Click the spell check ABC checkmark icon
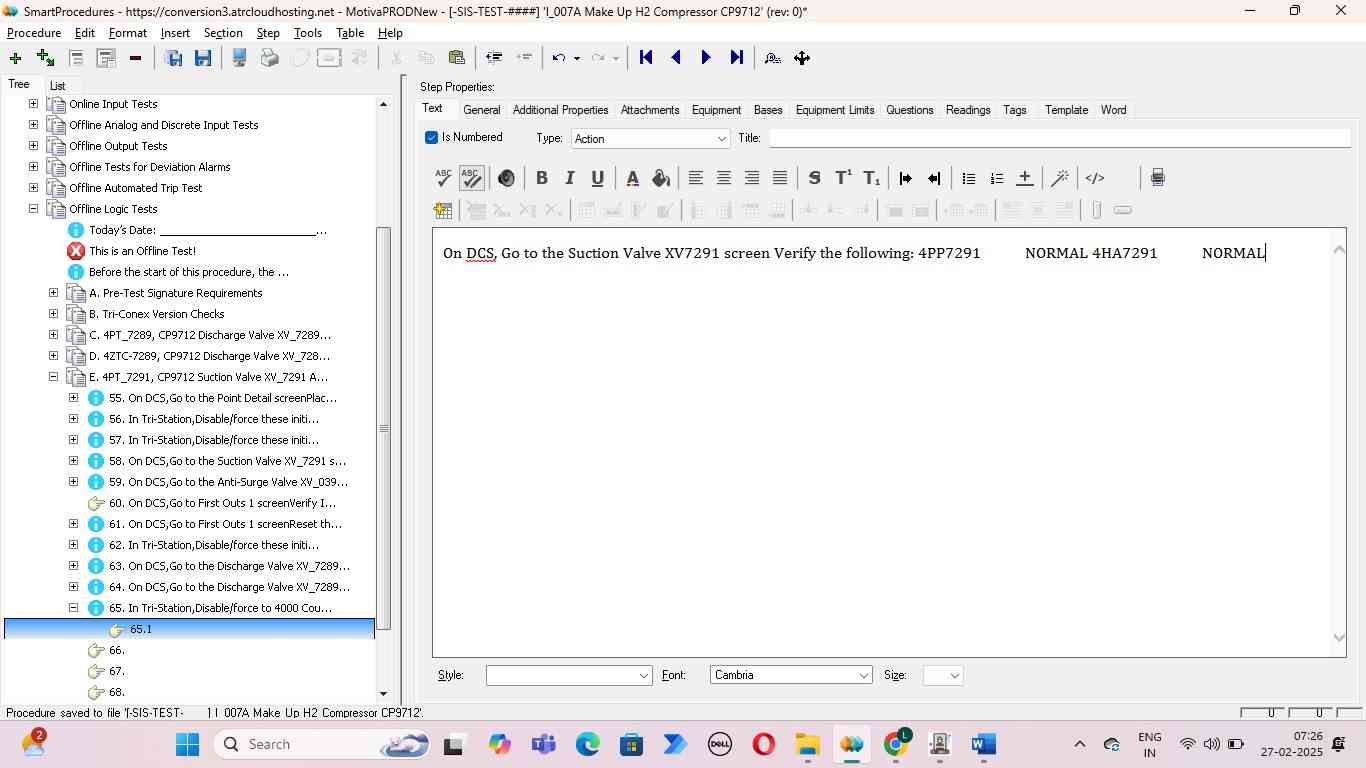The image size is (1366, 768). tap(443, 178)
